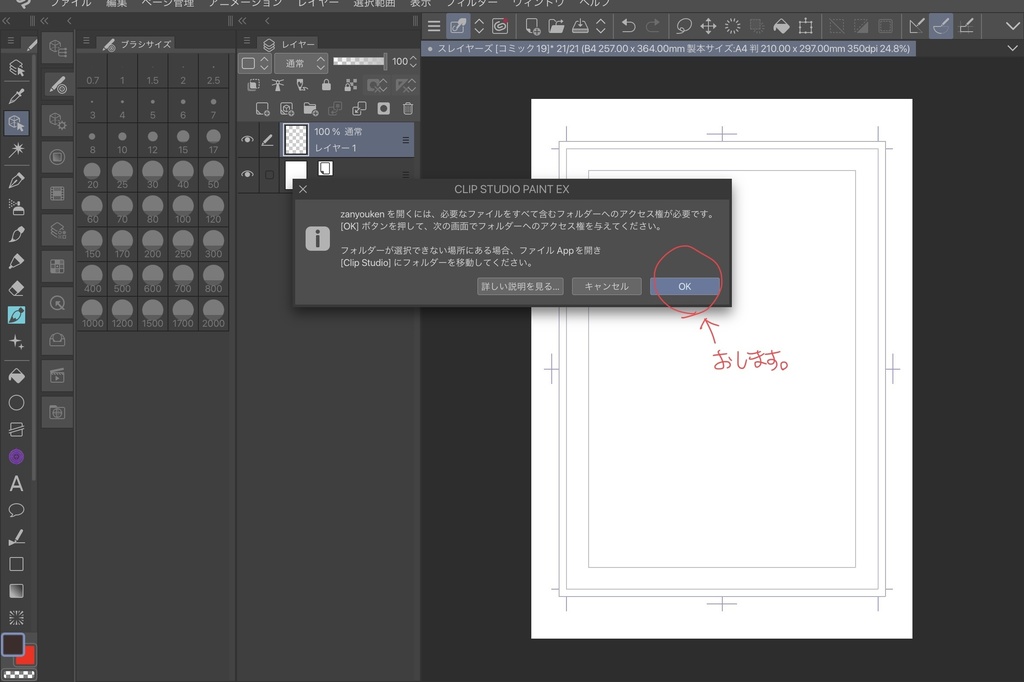Toggle visibility of the paper layer
This screenshot has height=682, width=1024.
coord(248,174)
